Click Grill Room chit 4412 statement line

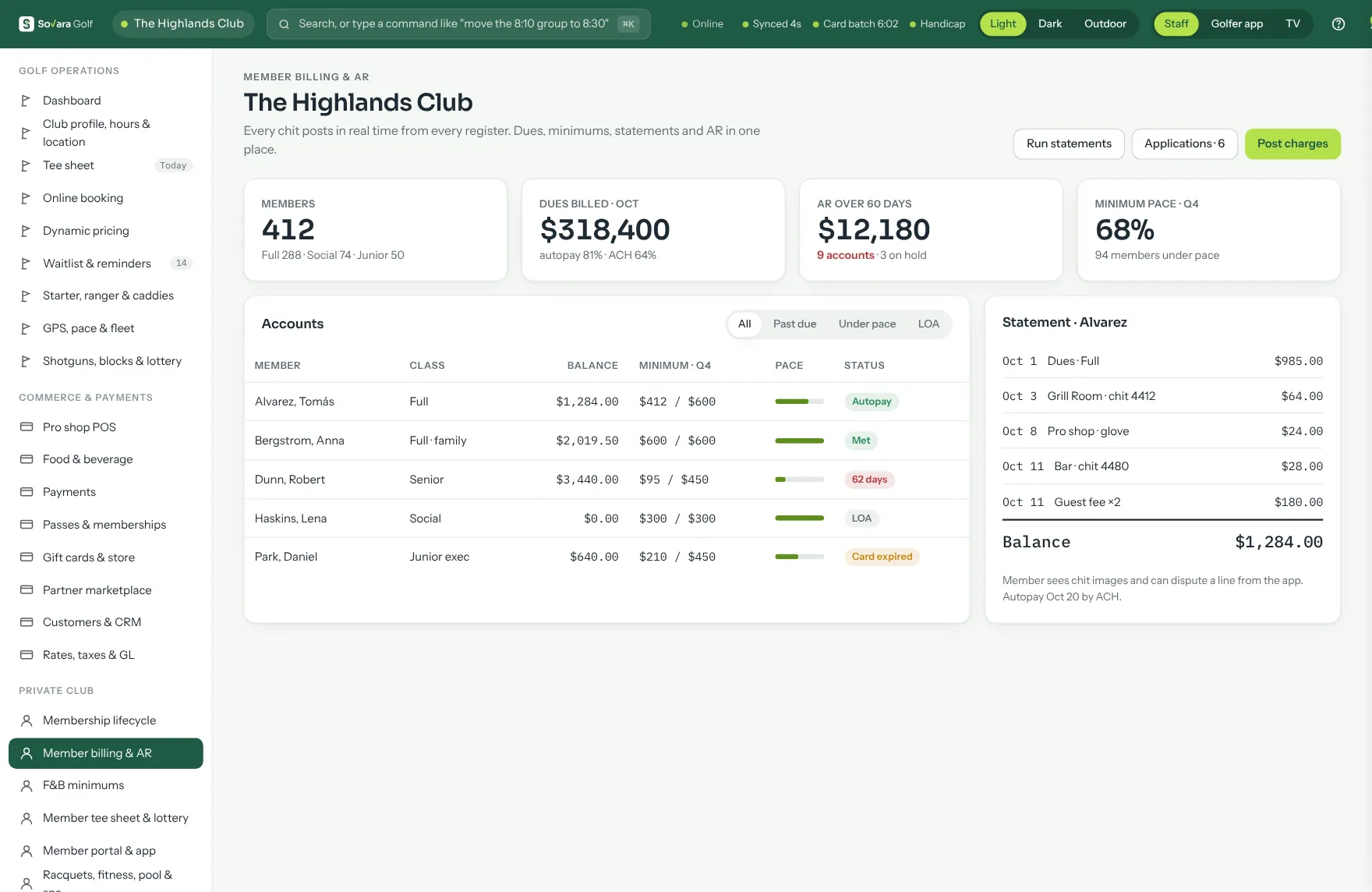point(1162,396)
